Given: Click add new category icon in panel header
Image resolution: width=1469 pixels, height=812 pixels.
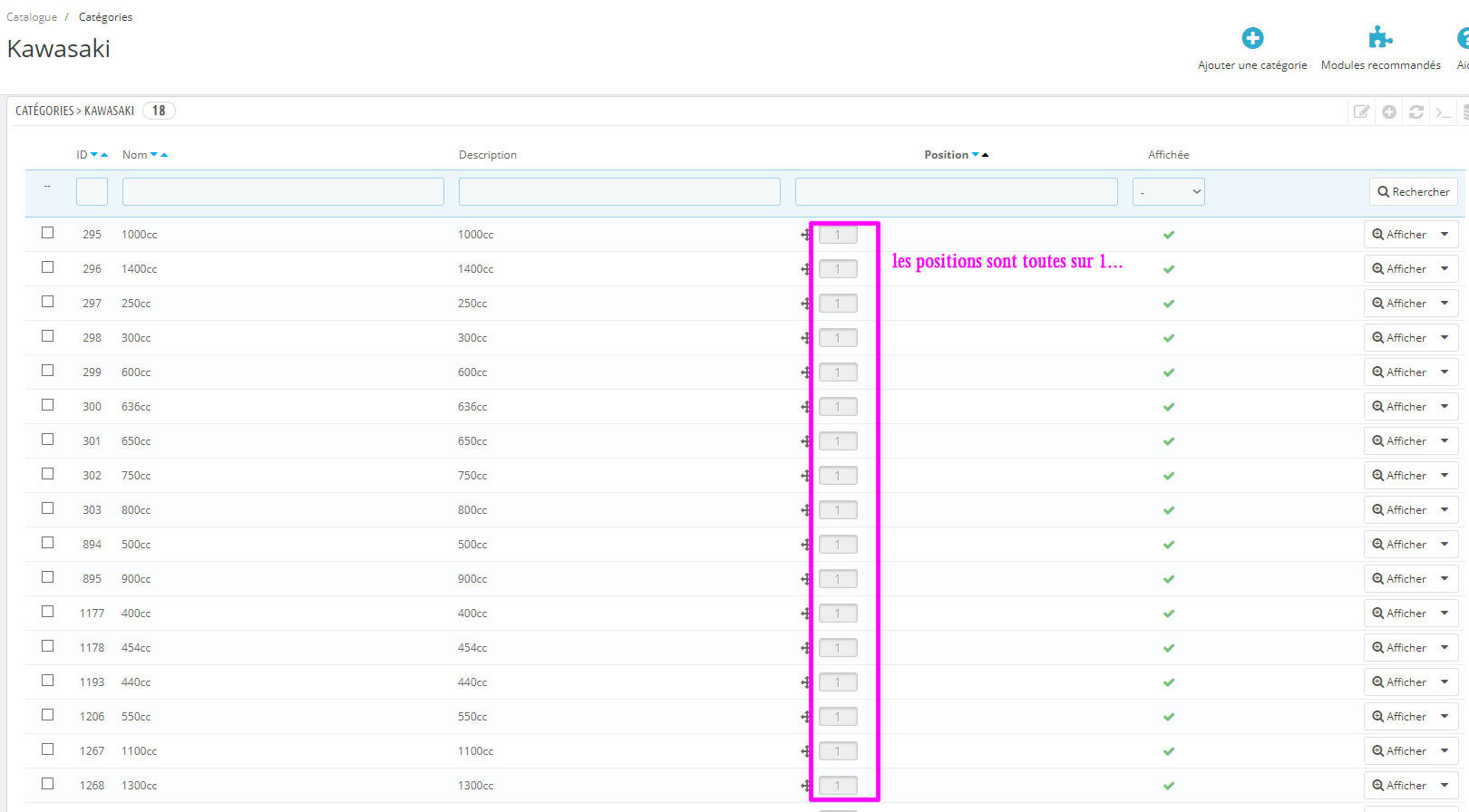Looking at the screenshot, I should tap(1389, 111).
